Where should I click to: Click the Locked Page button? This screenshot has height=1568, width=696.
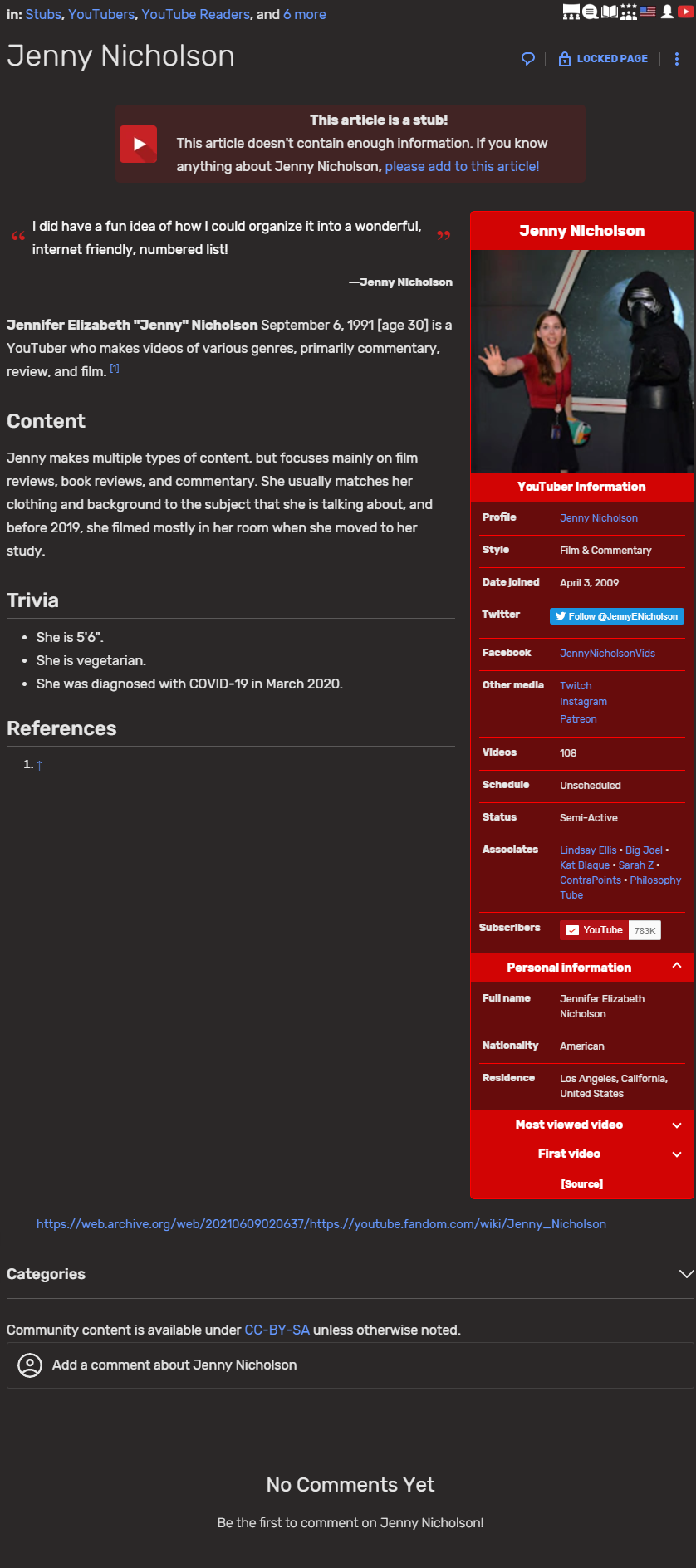pyautogui.click(x=603, y=59)
